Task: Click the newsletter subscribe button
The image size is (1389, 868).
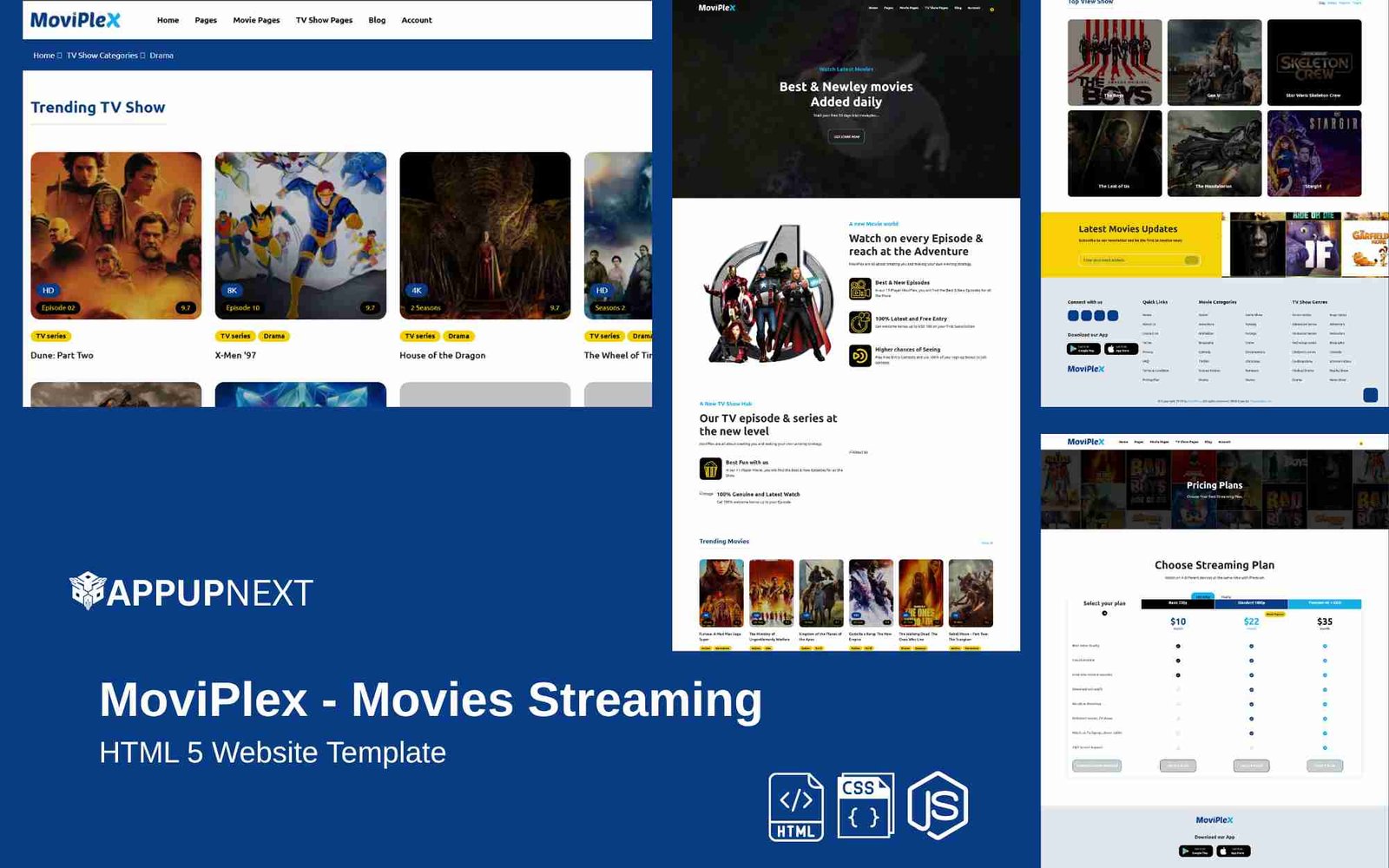Action: [x=1193, y=260]
